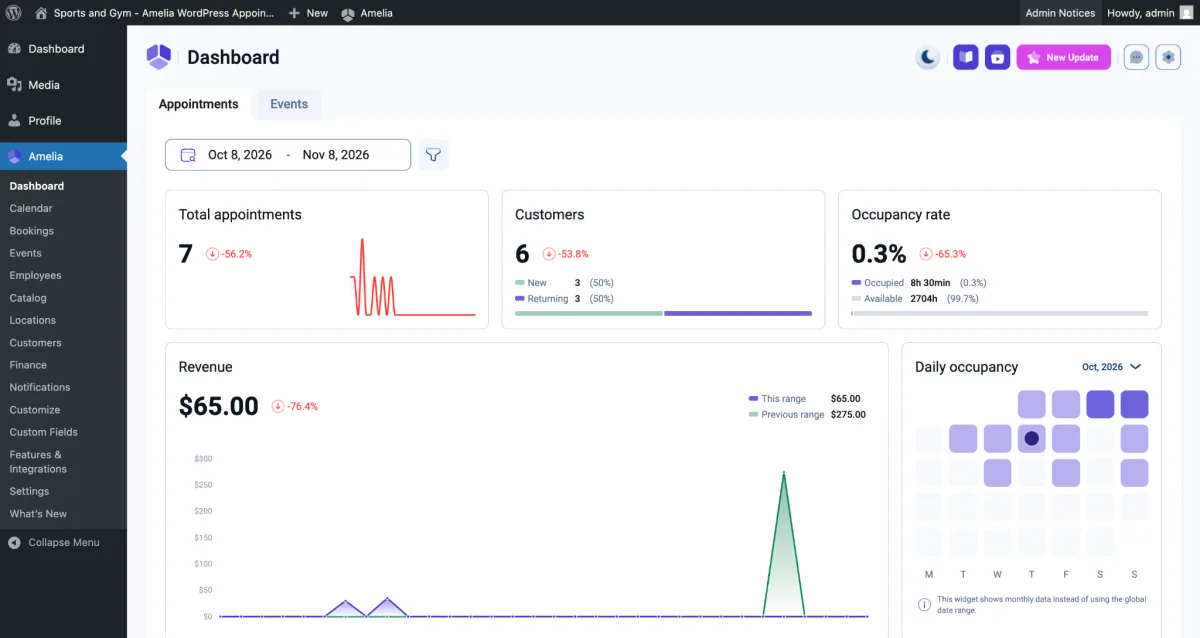Open Settings submenu item
Viewport: 1200px width, 638px height.
tap(29, 491)
